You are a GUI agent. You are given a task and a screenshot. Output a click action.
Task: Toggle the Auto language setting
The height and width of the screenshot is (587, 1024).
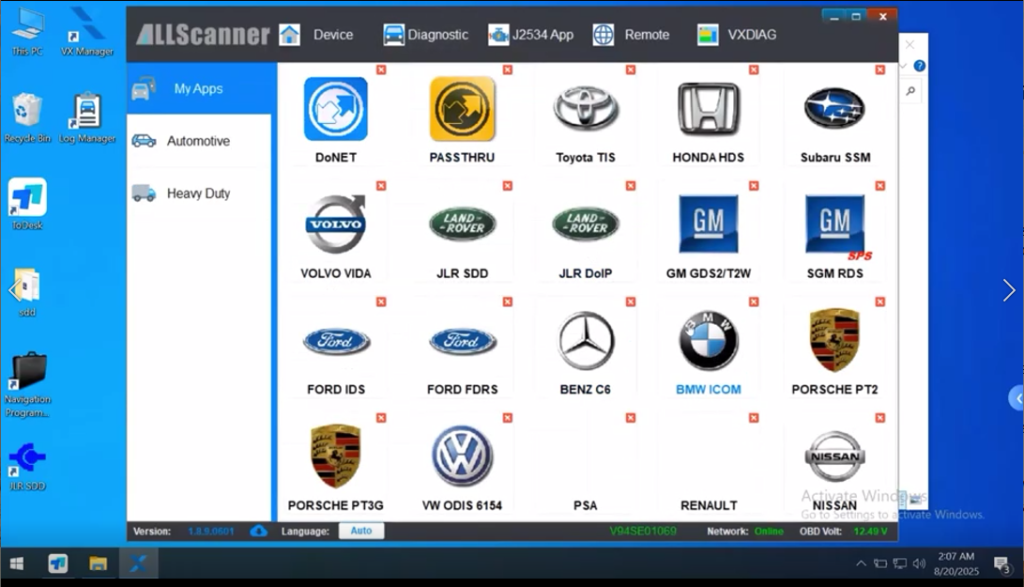[361, 531]
